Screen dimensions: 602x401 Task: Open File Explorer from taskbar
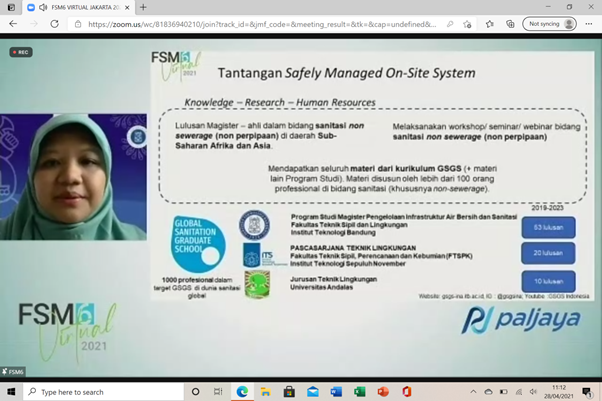[x=265, y=392]
